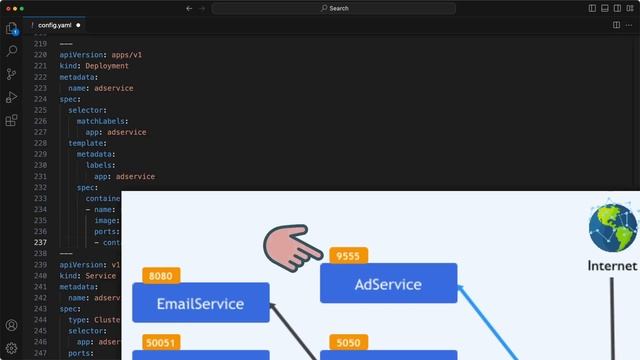Open the Source Control view
640x360 pixels.
11,74
